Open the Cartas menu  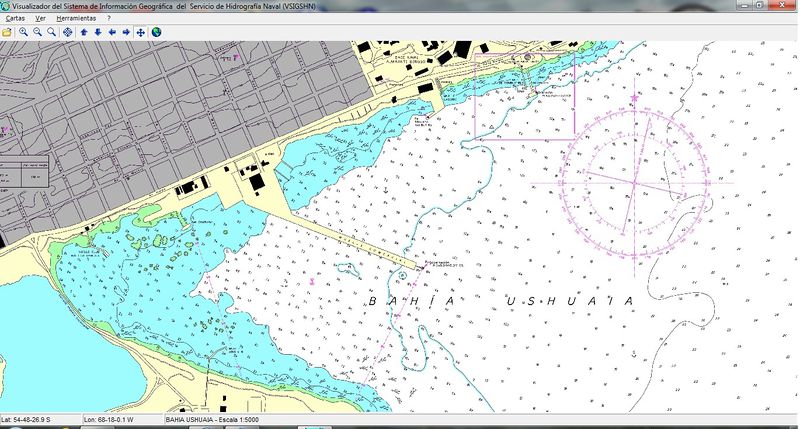click(15, 19)
